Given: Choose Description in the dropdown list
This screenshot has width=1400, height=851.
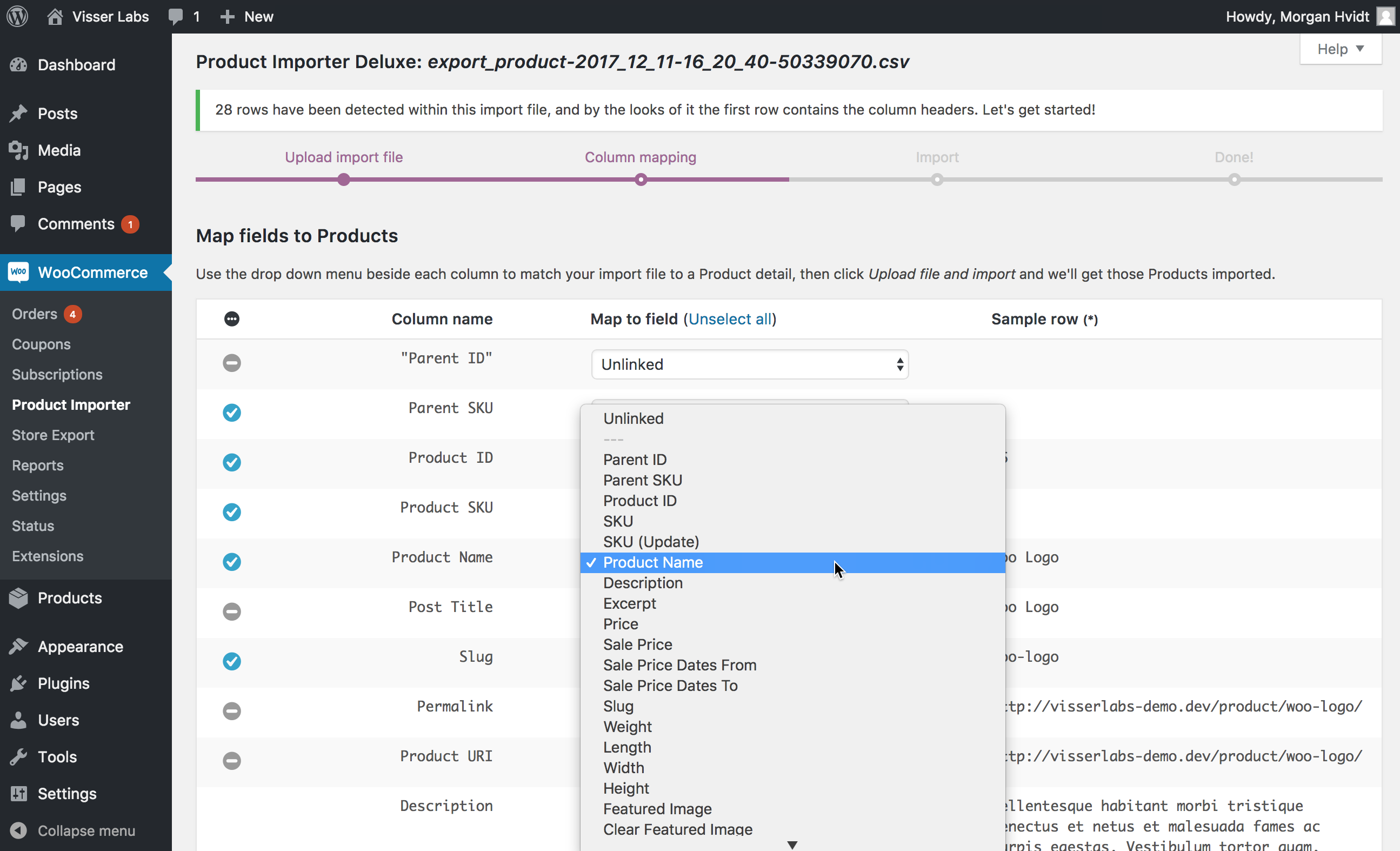Looking at the screenshot, I should pos(792,583).
